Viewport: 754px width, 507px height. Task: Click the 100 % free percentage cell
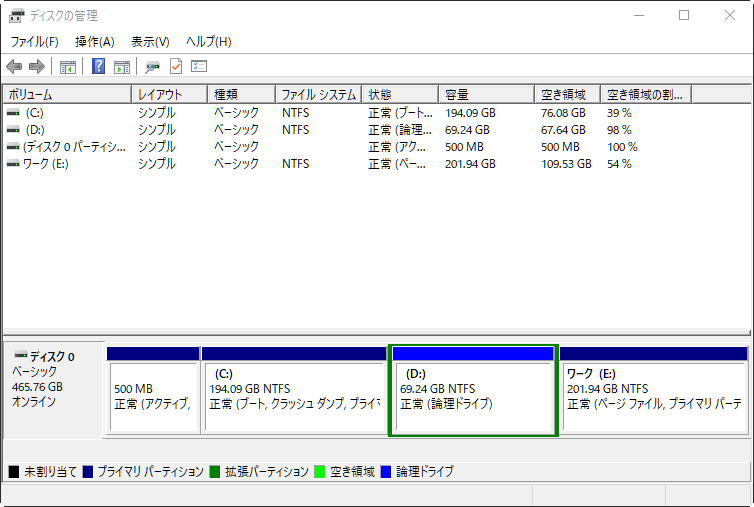(x=622, y=147)
